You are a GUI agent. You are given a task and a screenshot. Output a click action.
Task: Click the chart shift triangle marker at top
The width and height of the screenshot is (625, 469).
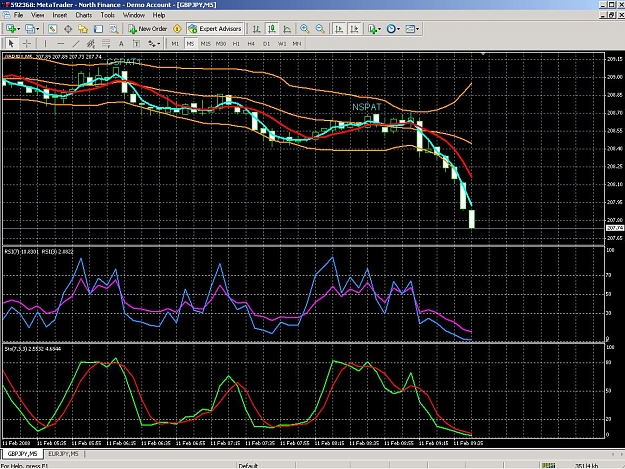tap(483, 53)
